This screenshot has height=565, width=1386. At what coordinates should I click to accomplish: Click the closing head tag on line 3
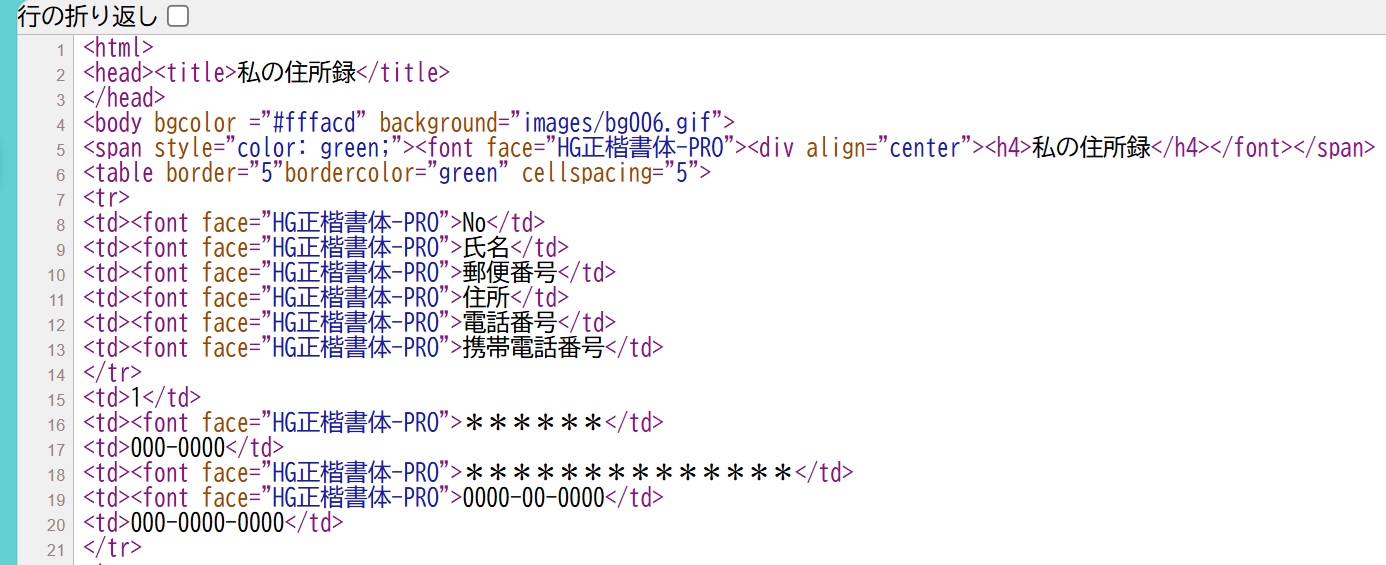coord(124,98)
